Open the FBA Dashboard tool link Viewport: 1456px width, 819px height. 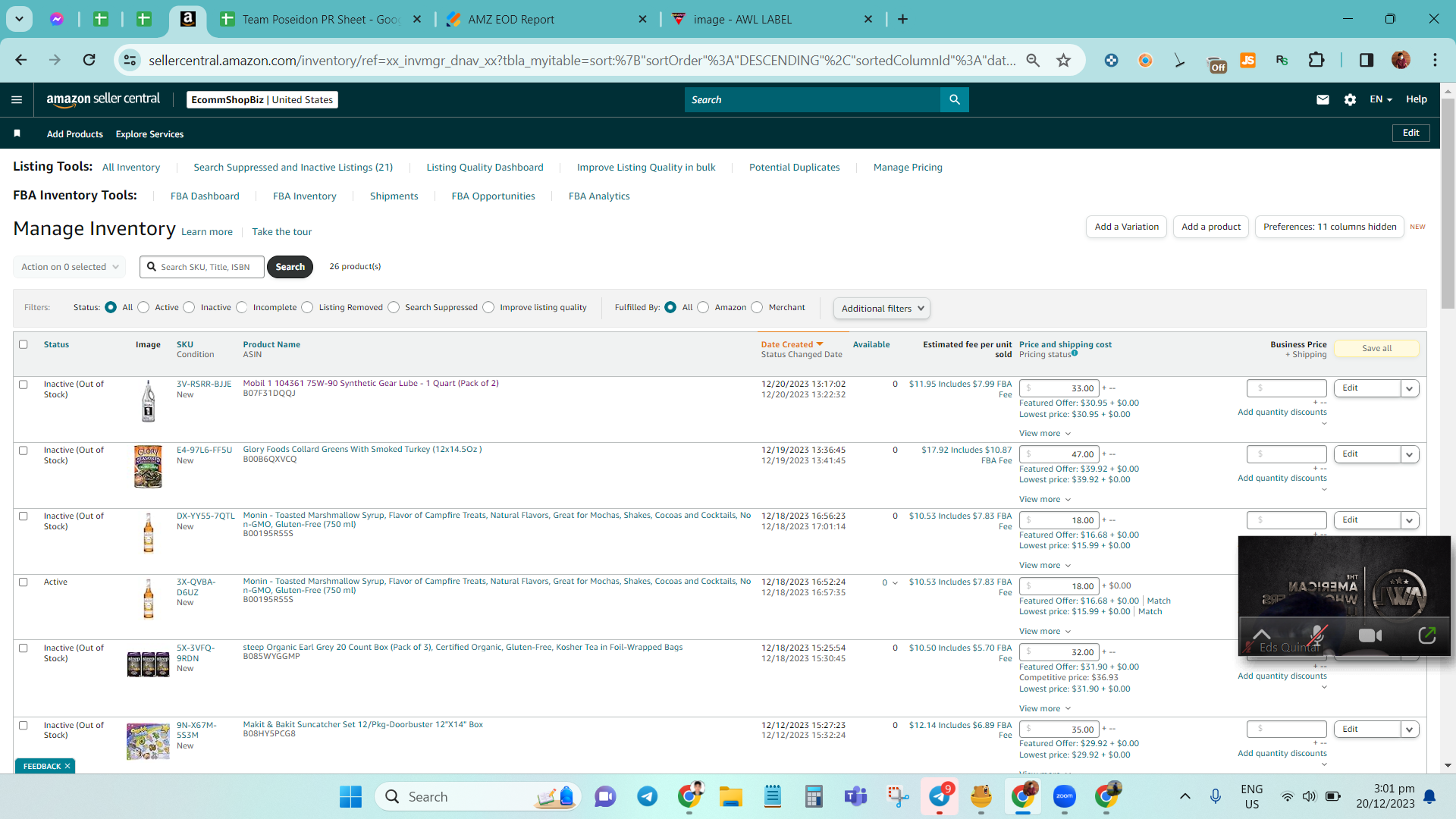pyautogui.click(x=205, y=196)
